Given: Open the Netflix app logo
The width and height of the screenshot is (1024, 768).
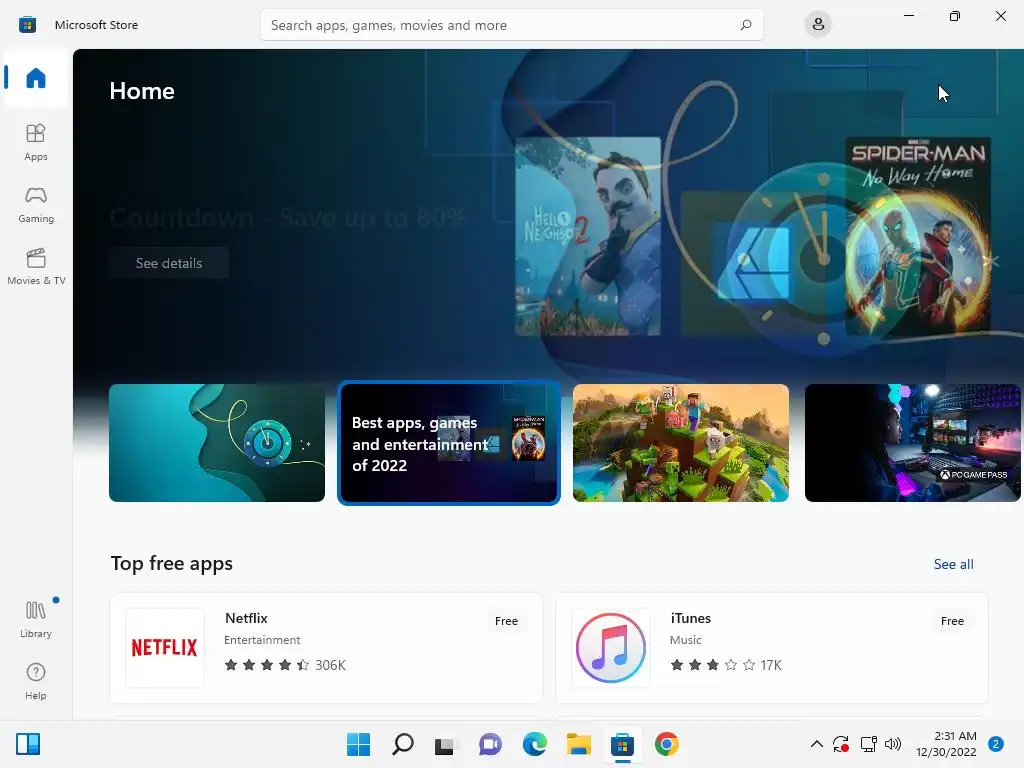Looking at the screenshot, I should click(x=165, y=648).
